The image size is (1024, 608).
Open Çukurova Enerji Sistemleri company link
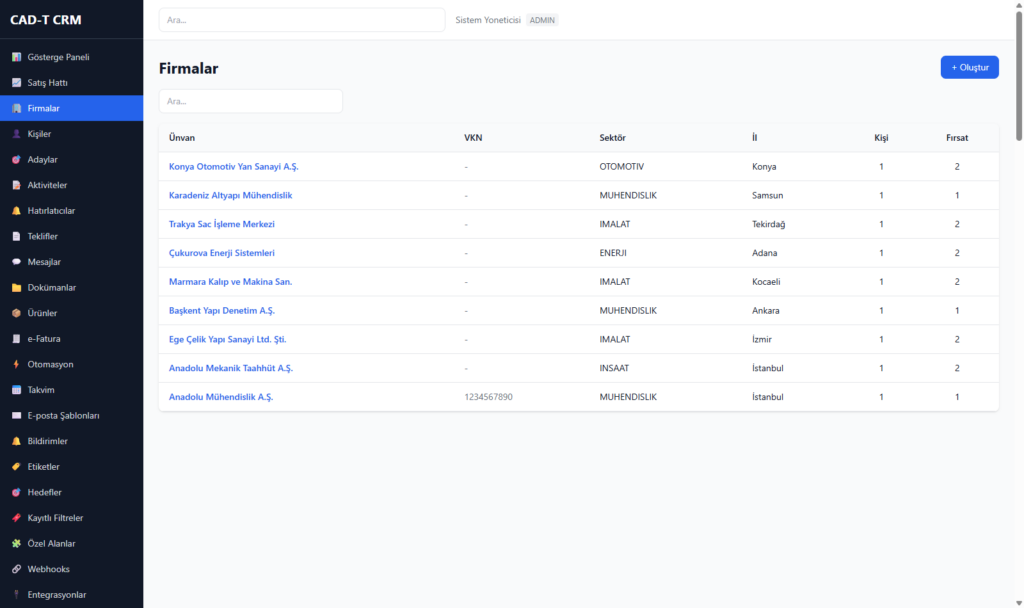pos(222,253)
